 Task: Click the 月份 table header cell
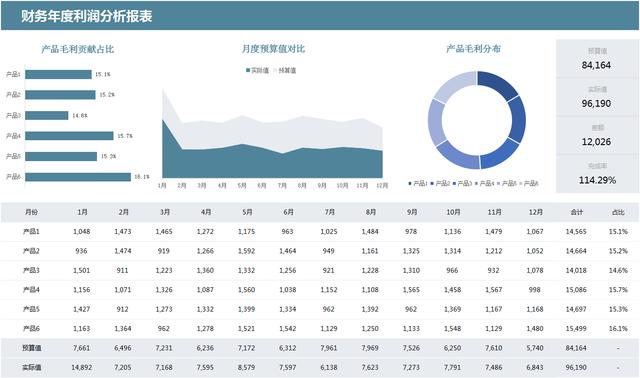pos(31,212)
